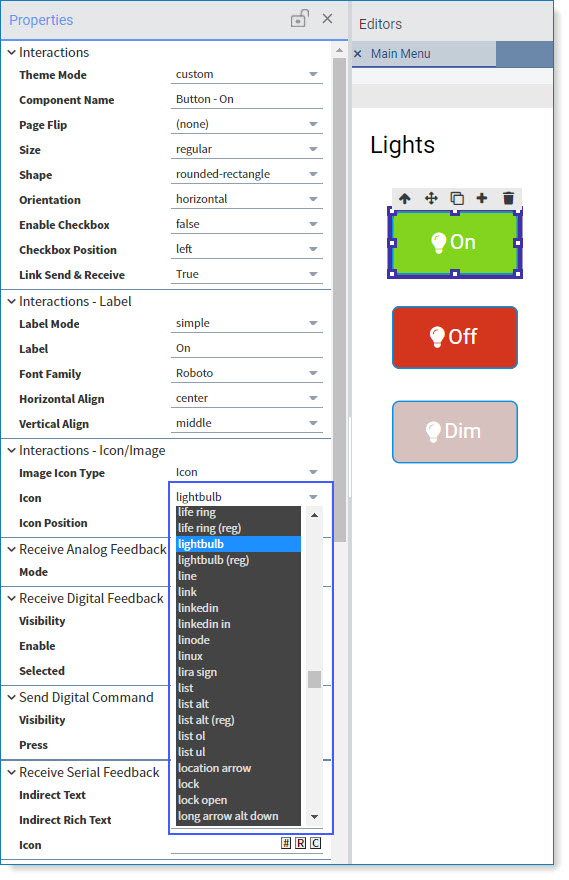Viewport: 569px width, 880px height.
Task: Click the icon list scrollbar thumb
Action: (x=314, y=679)
